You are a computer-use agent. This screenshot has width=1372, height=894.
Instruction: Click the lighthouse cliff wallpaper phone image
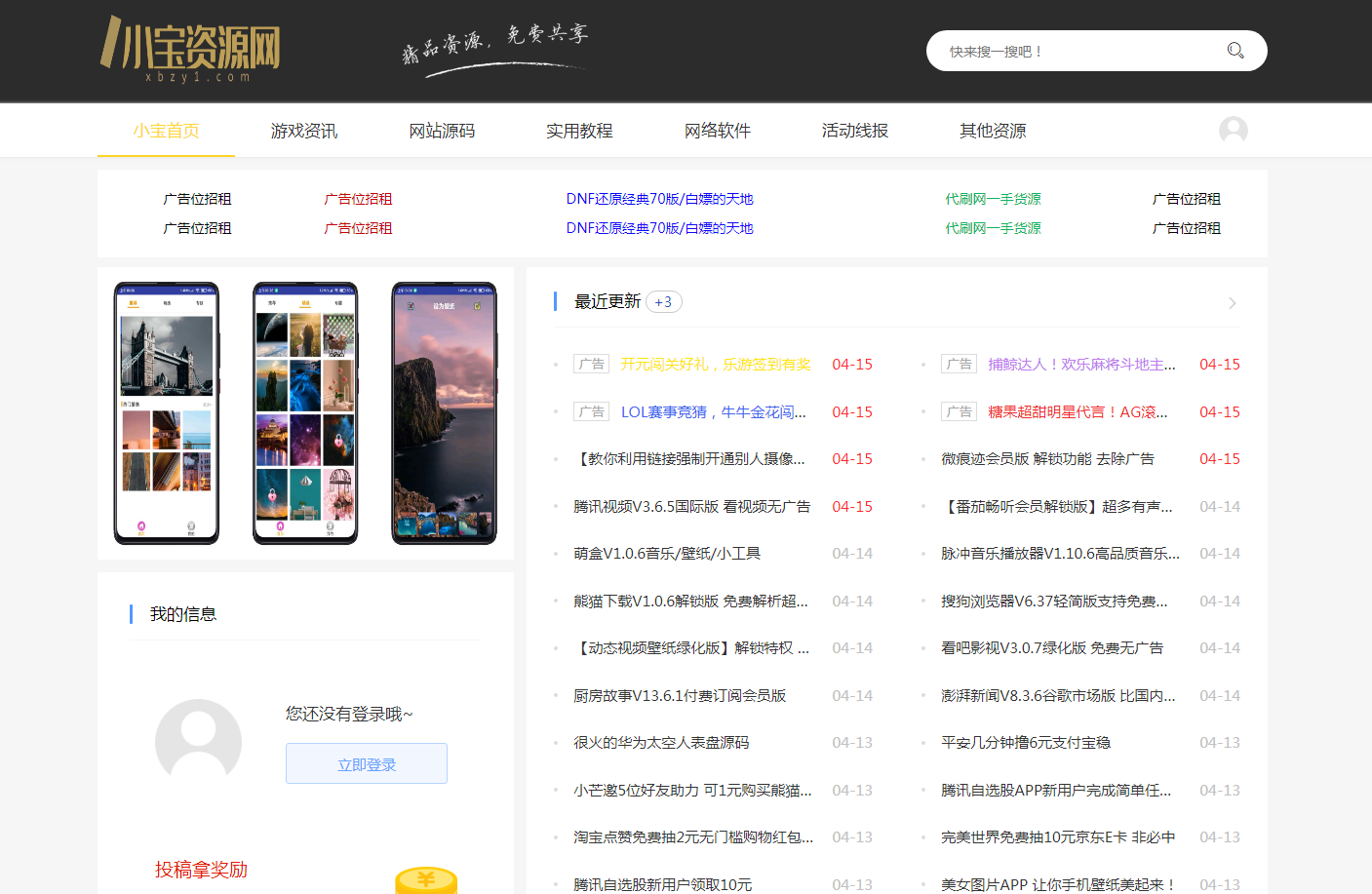tap(444, 413)
